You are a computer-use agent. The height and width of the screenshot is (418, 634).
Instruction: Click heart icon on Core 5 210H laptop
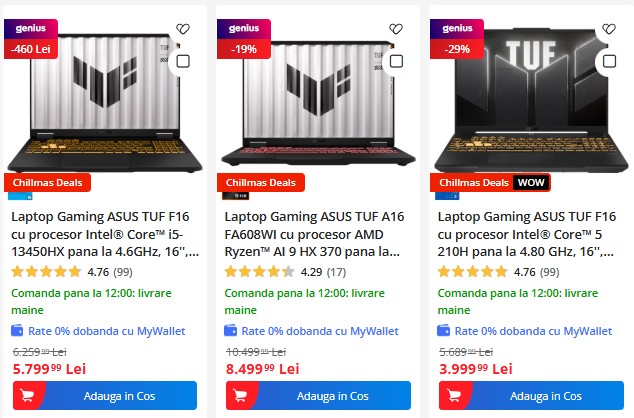[609, 29]
